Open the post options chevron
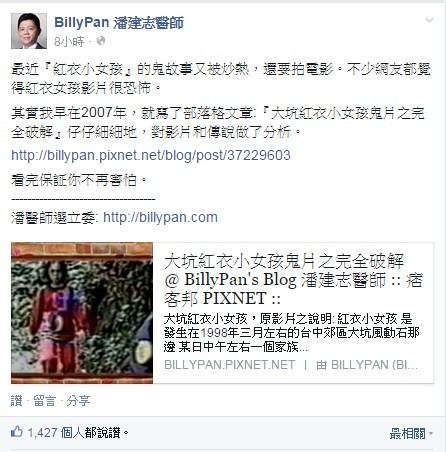This screenshot has width=446, height=452. (x=429, y=20)
